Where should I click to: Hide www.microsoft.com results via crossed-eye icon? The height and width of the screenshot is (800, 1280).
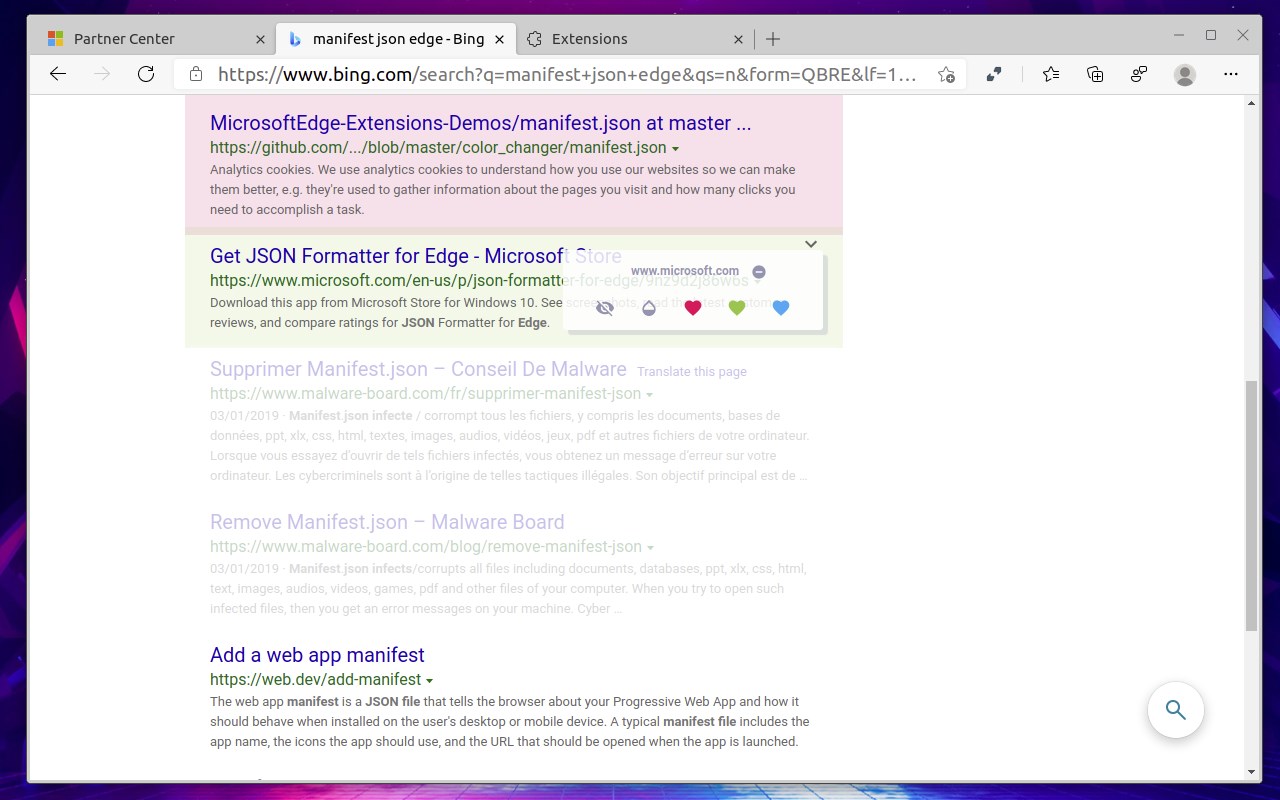[x=605, y=308]
